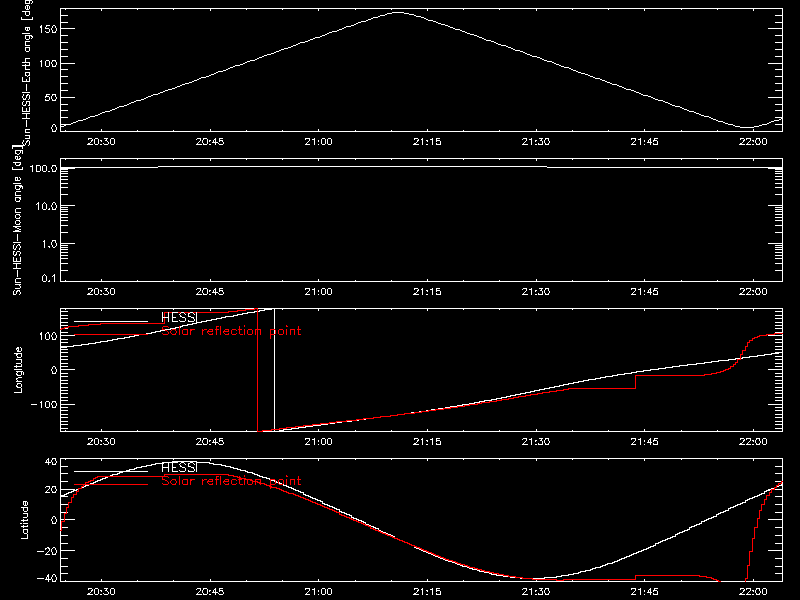Click the 20:30 tick label under the Moon angle plot
Image resolution: width=800 pixels, height=600 pixels.
[x=101, y=292]
